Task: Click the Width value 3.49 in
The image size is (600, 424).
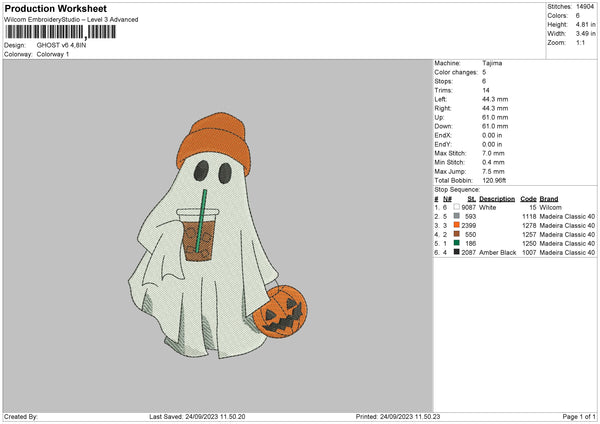Action: 585,34
